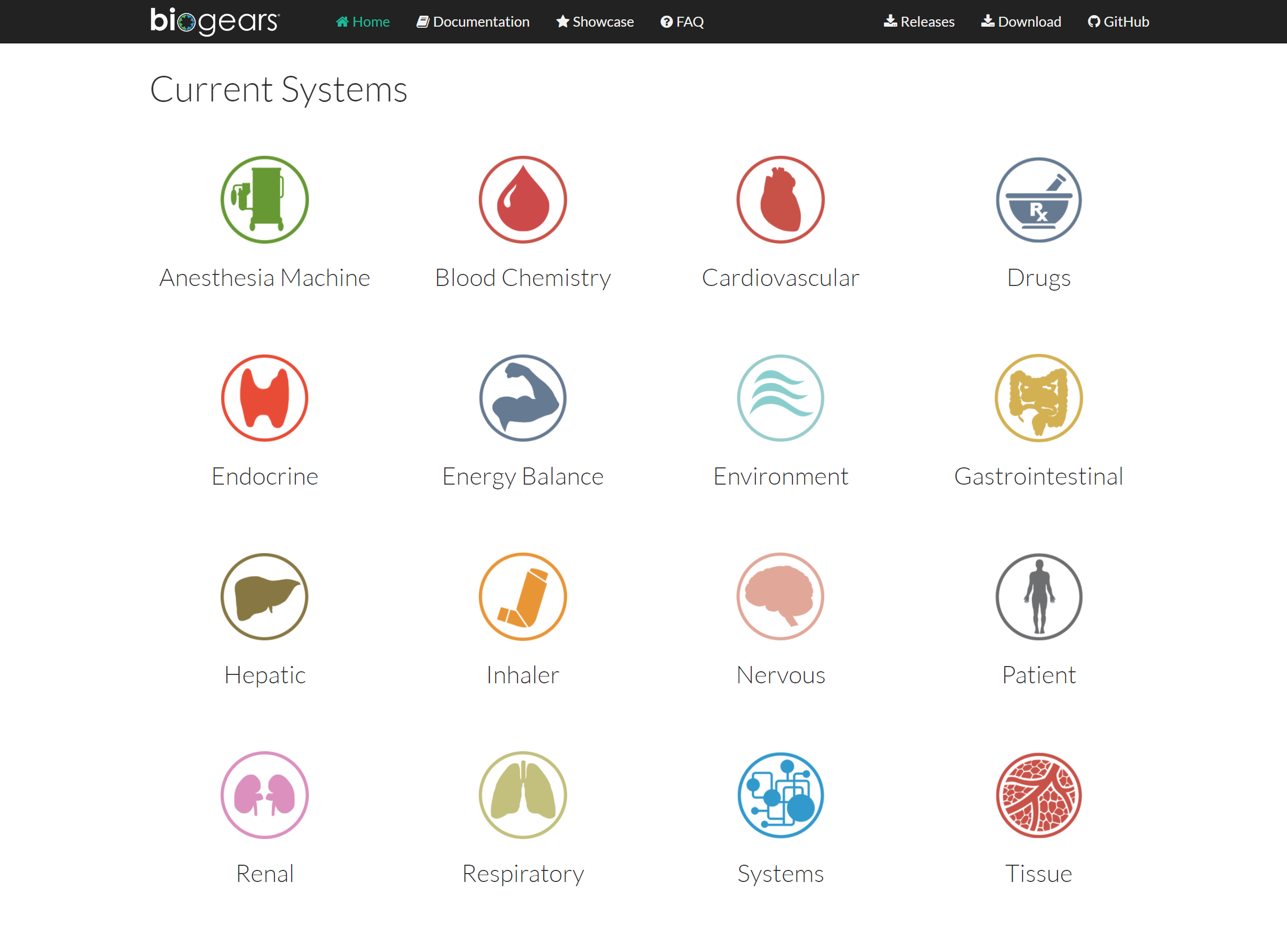
Task: Select the Inhaler orange icon
Action: pos(523,597)
